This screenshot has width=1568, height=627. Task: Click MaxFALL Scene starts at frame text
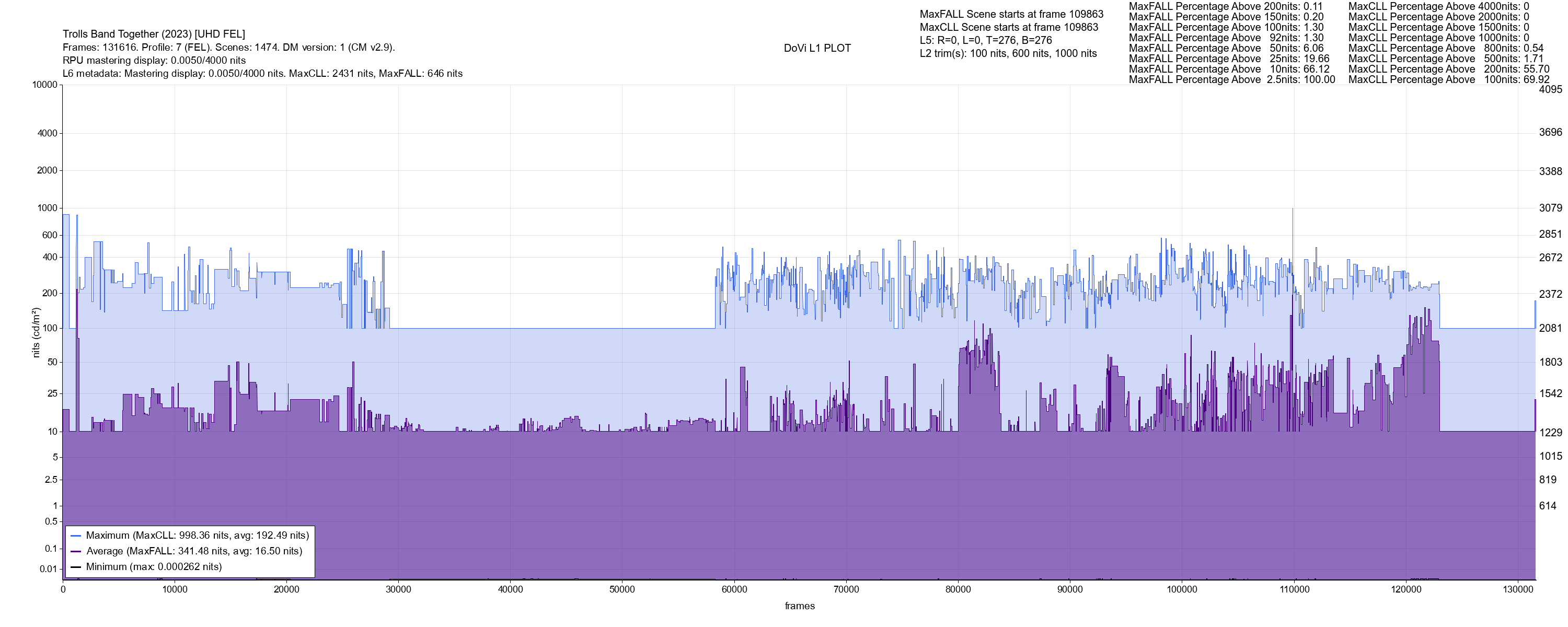pyautogui.click(x=1011, y=14)
